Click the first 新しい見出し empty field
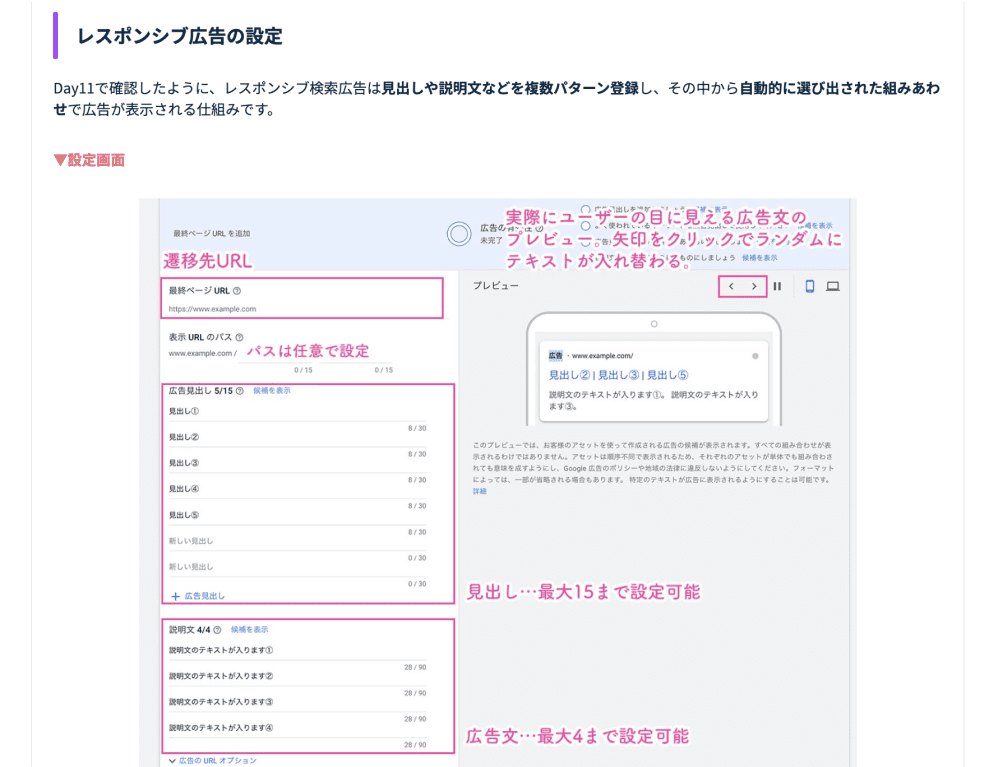 pyautogui.click(x=297, y=541)
